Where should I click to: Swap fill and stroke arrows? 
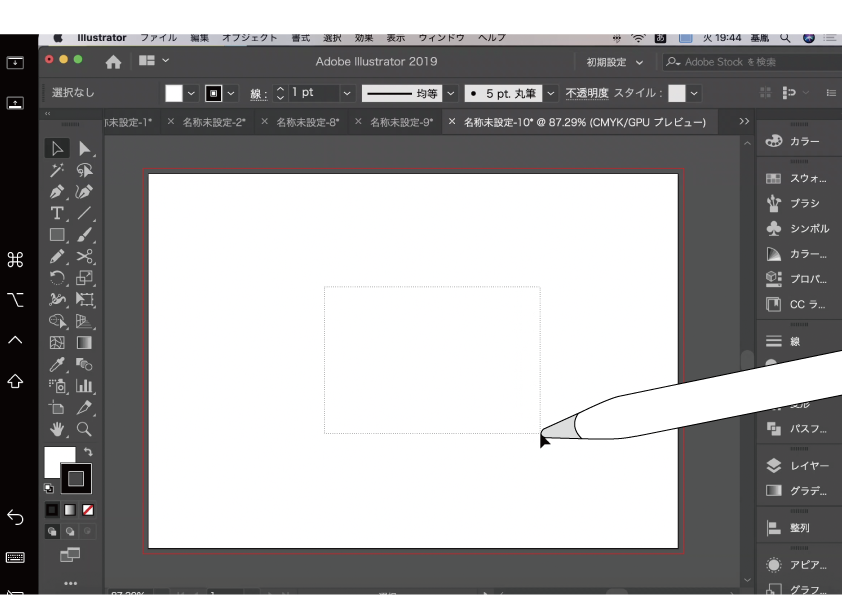pos(89,453)
